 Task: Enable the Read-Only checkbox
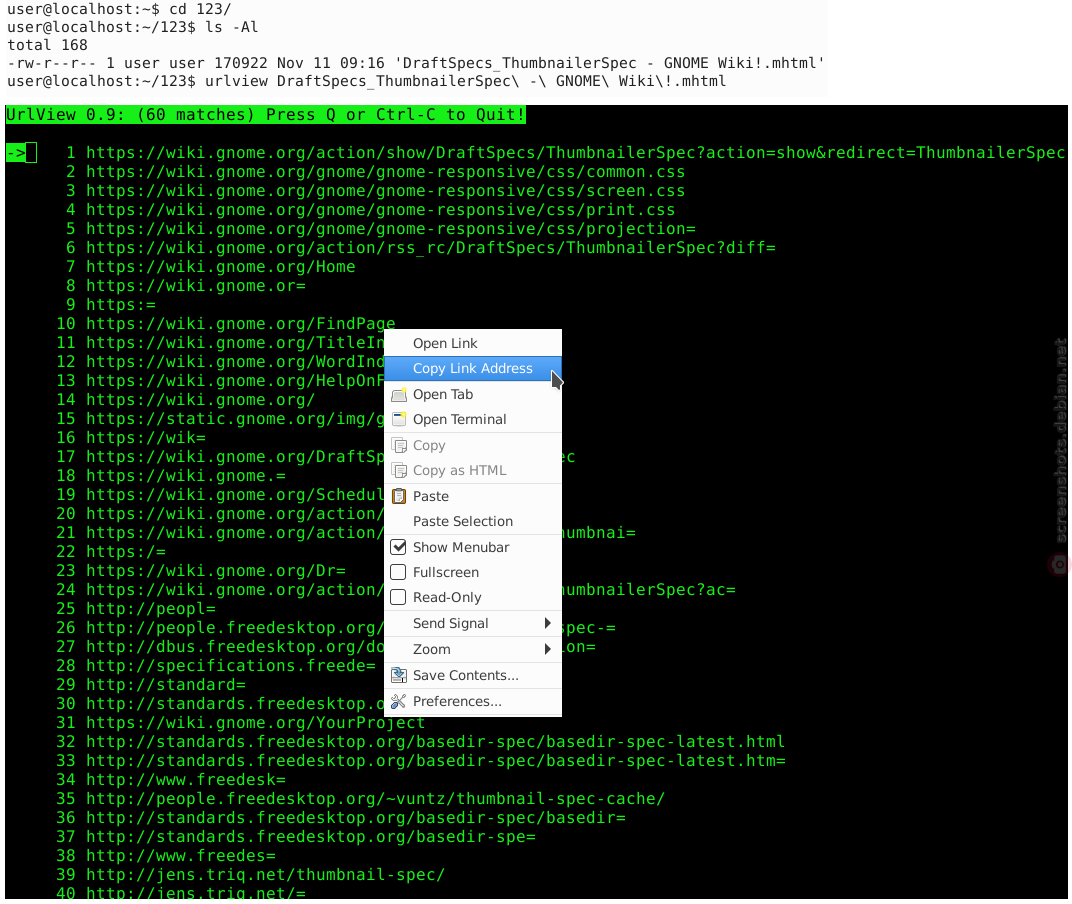pyautogui.click(x=398, y=598)
